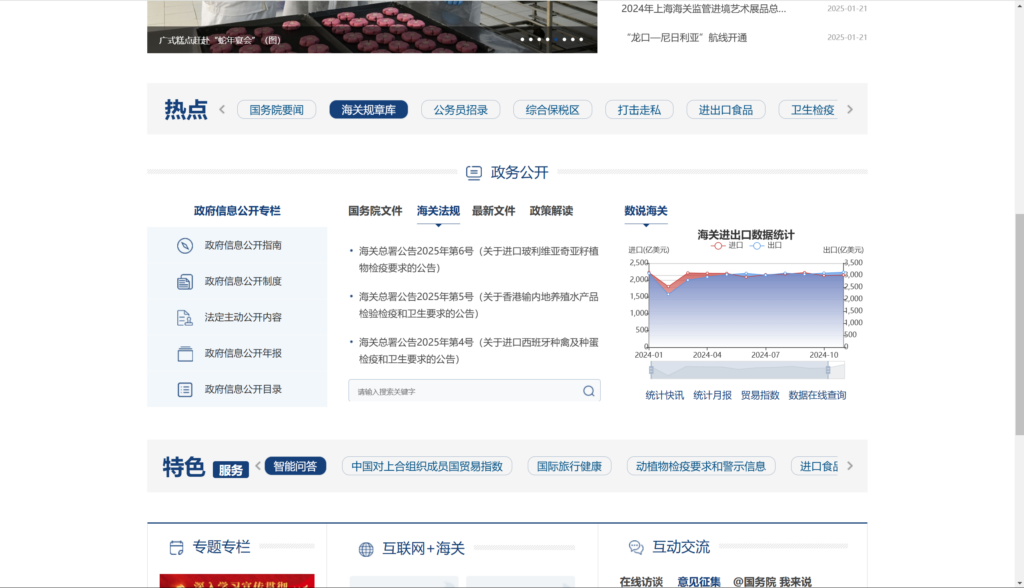
Task: Open 海关总署公告2025年第4号 announcement
Action: (x=479, y=351)
